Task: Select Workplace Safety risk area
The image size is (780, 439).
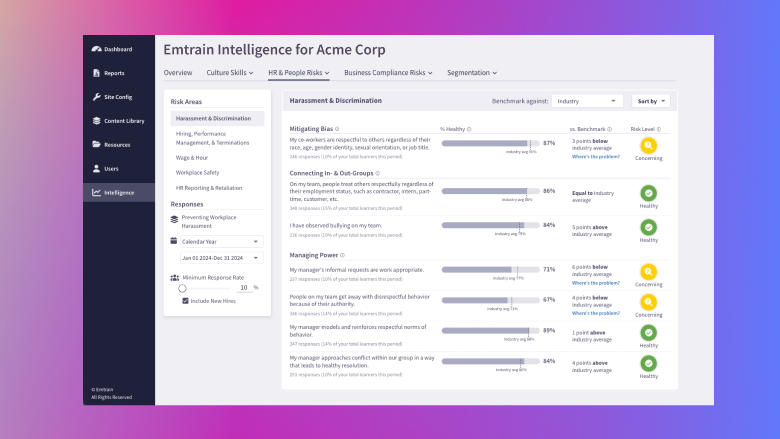Action: coord(197,173)
